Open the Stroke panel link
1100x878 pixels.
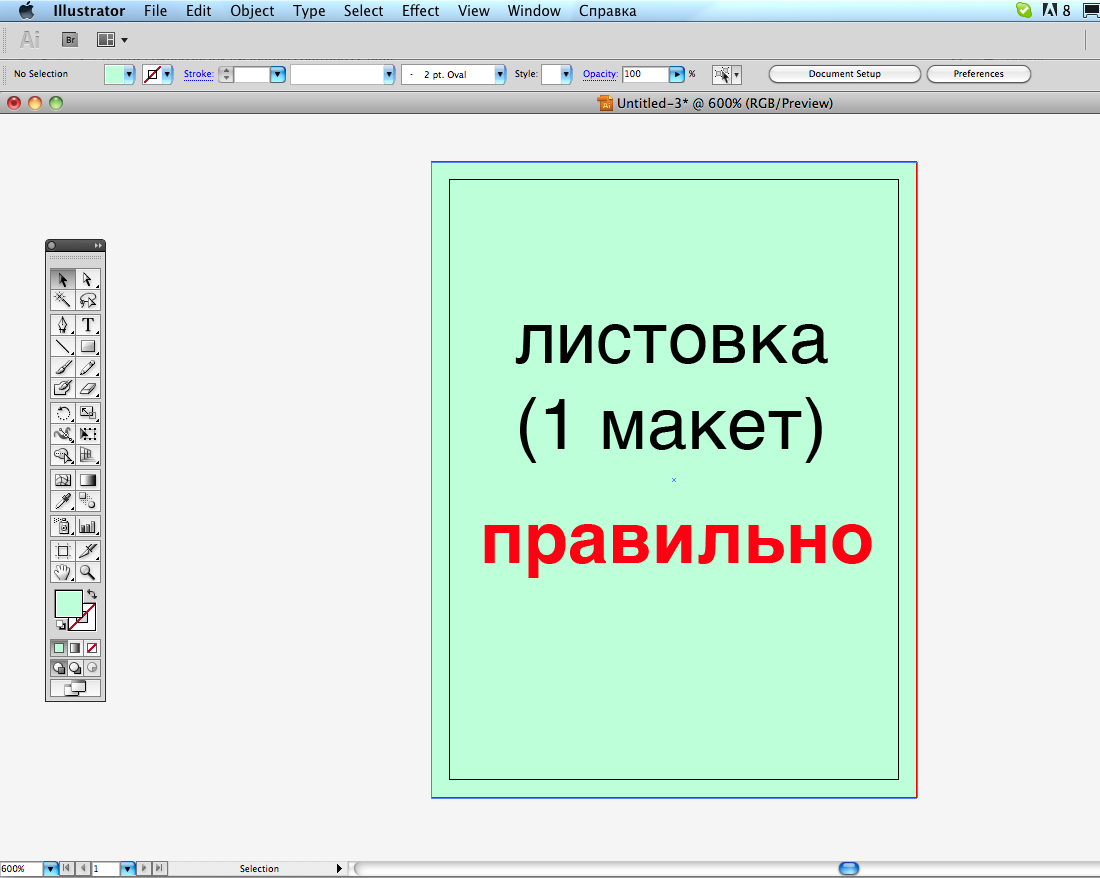[x=199, y=74]
